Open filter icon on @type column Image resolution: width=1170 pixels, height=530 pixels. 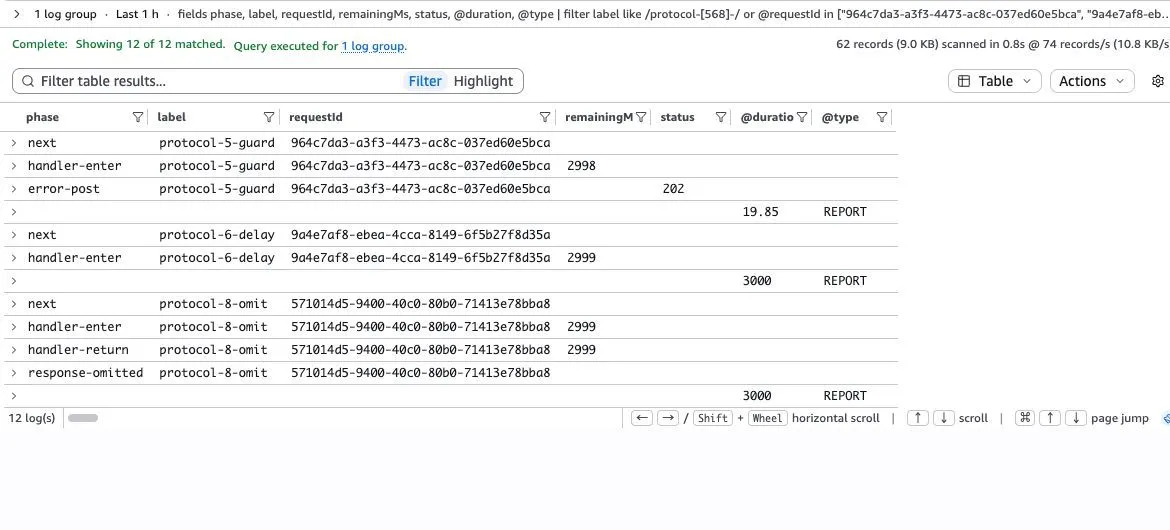coord(881,117)
